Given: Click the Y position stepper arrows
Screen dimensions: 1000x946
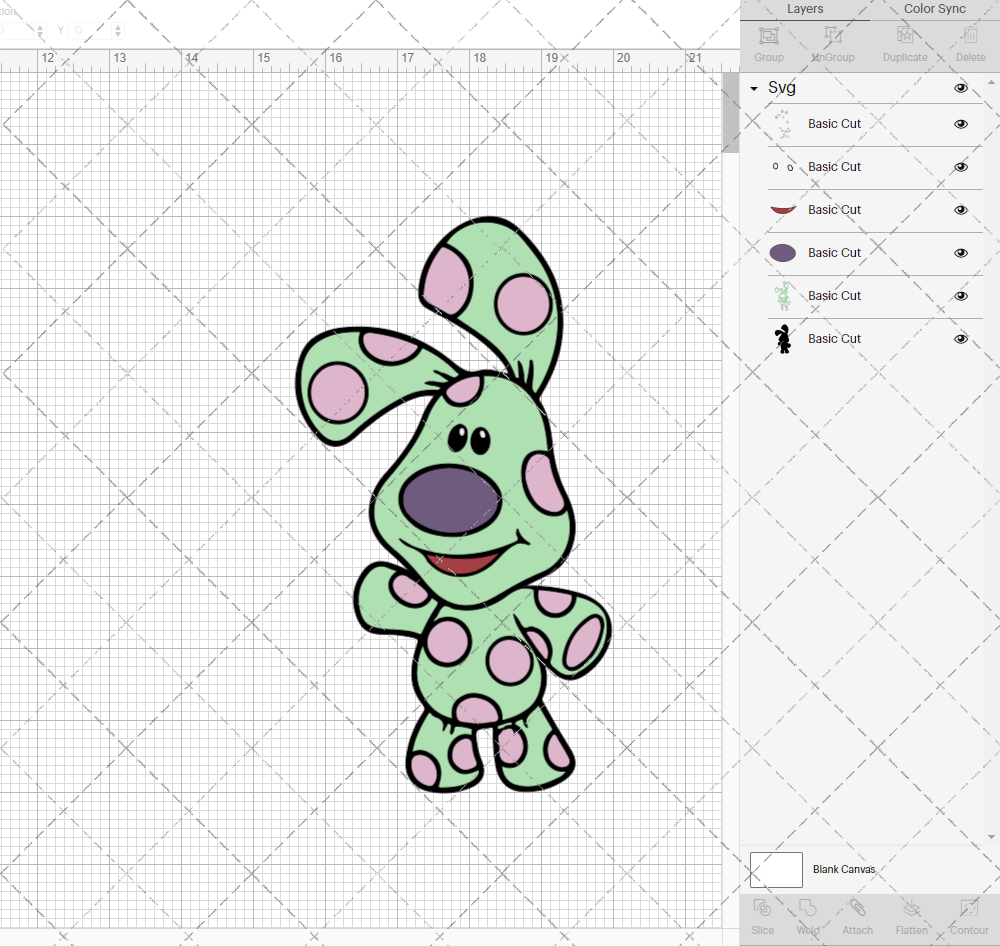Looking at the screenshot, I should (118, 30).
